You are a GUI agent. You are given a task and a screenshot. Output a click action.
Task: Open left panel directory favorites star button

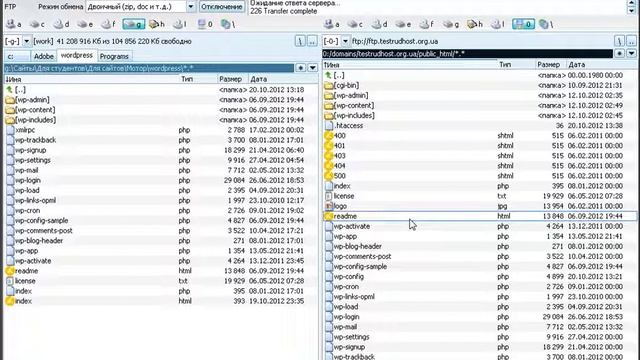(301, 68)
